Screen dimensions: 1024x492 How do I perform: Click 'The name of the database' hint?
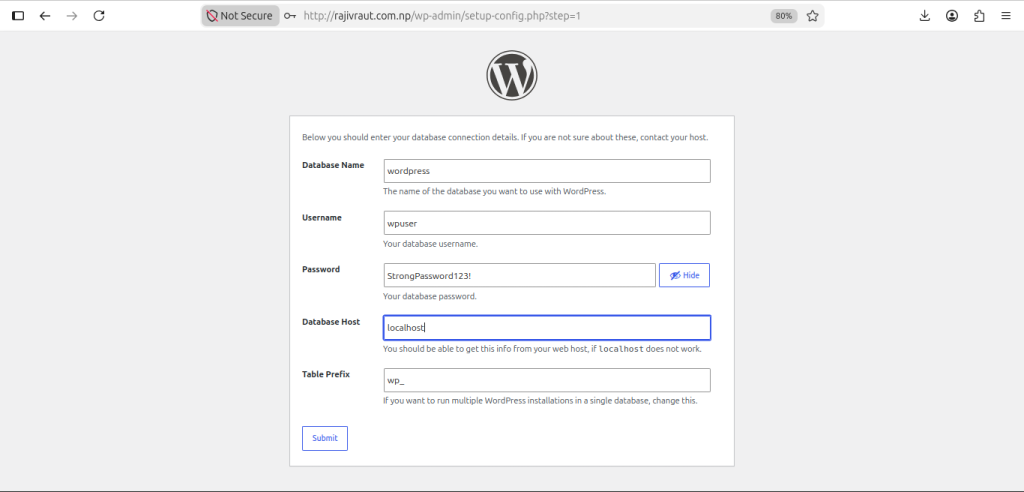(x=495, y=192)
